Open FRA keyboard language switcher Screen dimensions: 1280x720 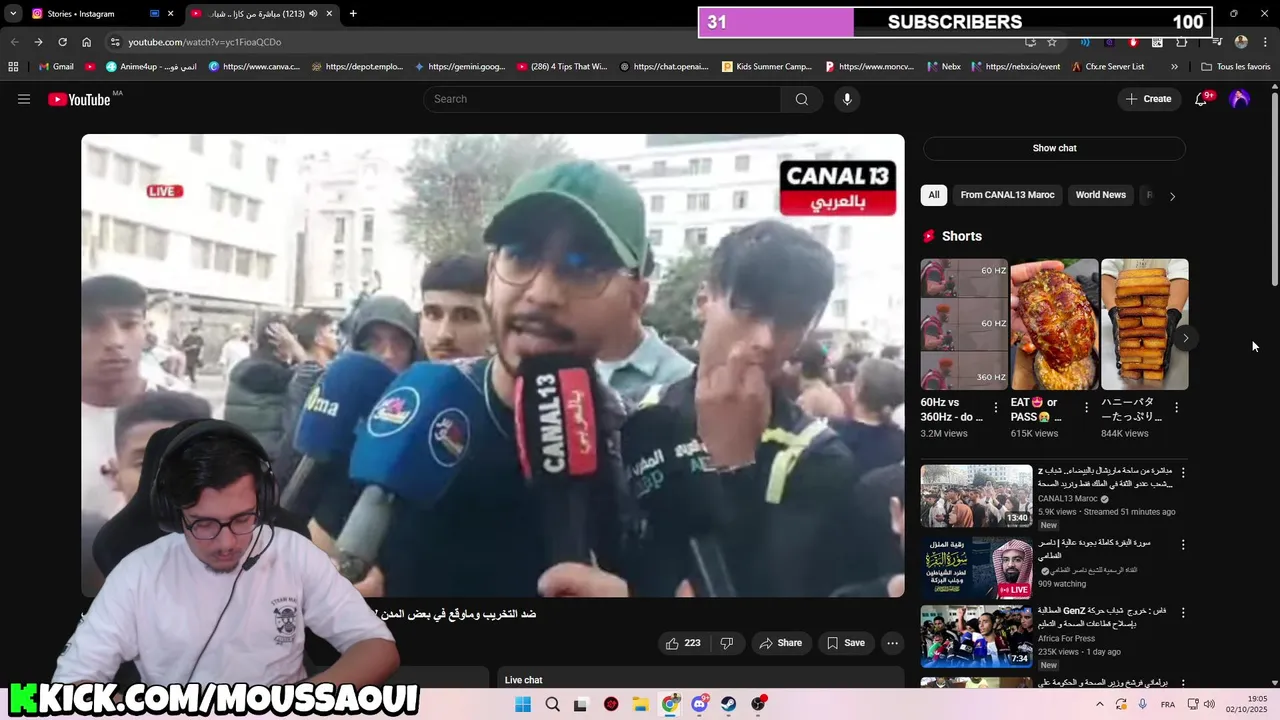tap(1167, 705)
